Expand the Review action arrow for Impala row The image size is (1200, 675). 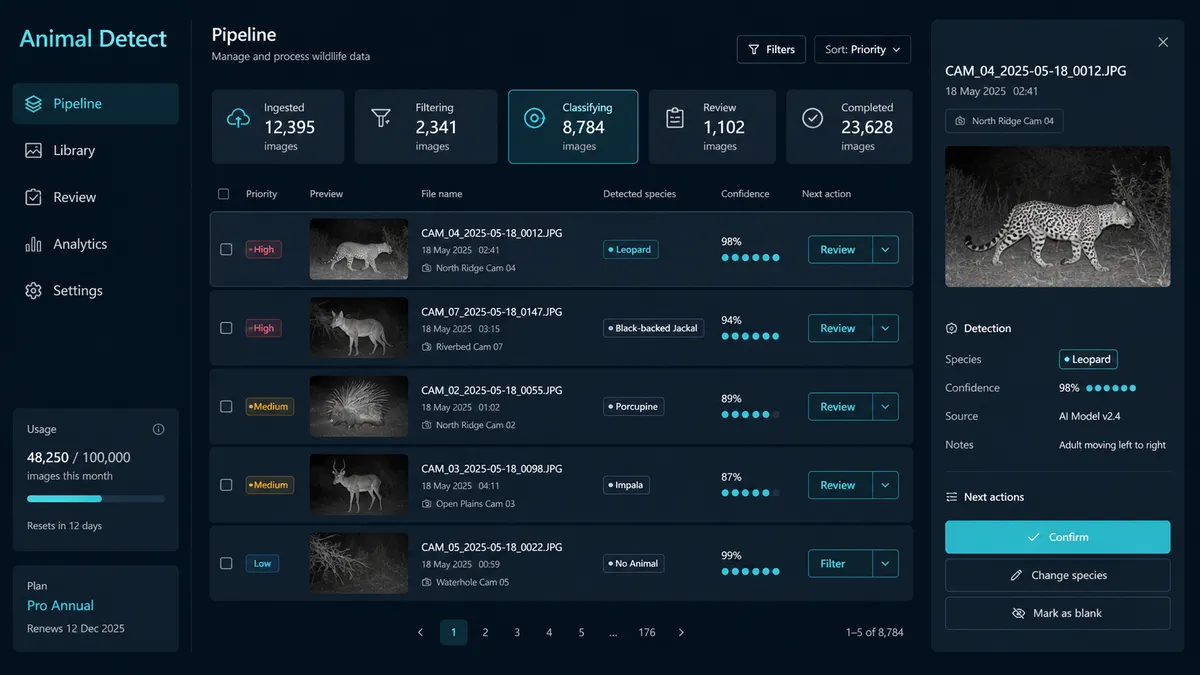pyautogui.click(x=885, y=485)
